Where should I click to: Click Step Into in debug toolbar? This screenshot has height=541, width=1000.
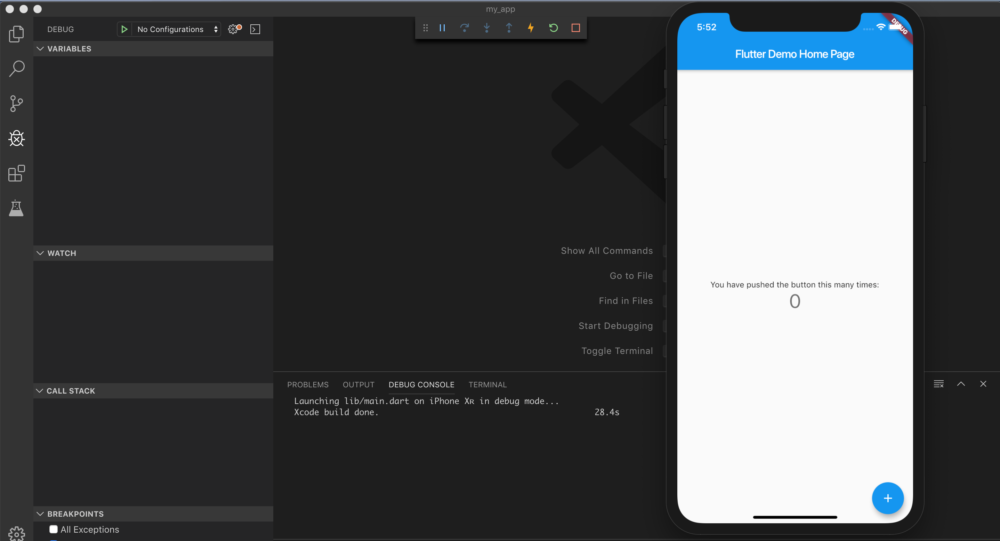pyautogui.click(x=487, y=28)
